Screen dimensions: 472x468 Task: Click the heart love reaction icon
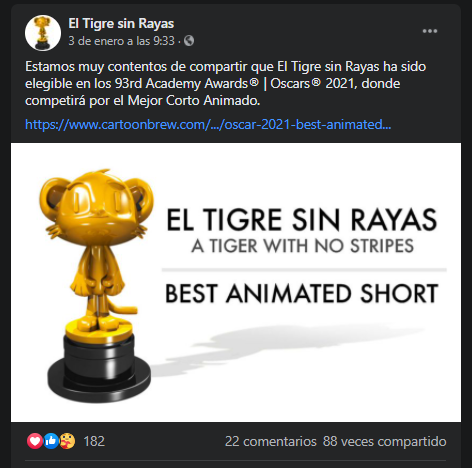(x=35, y=441)
